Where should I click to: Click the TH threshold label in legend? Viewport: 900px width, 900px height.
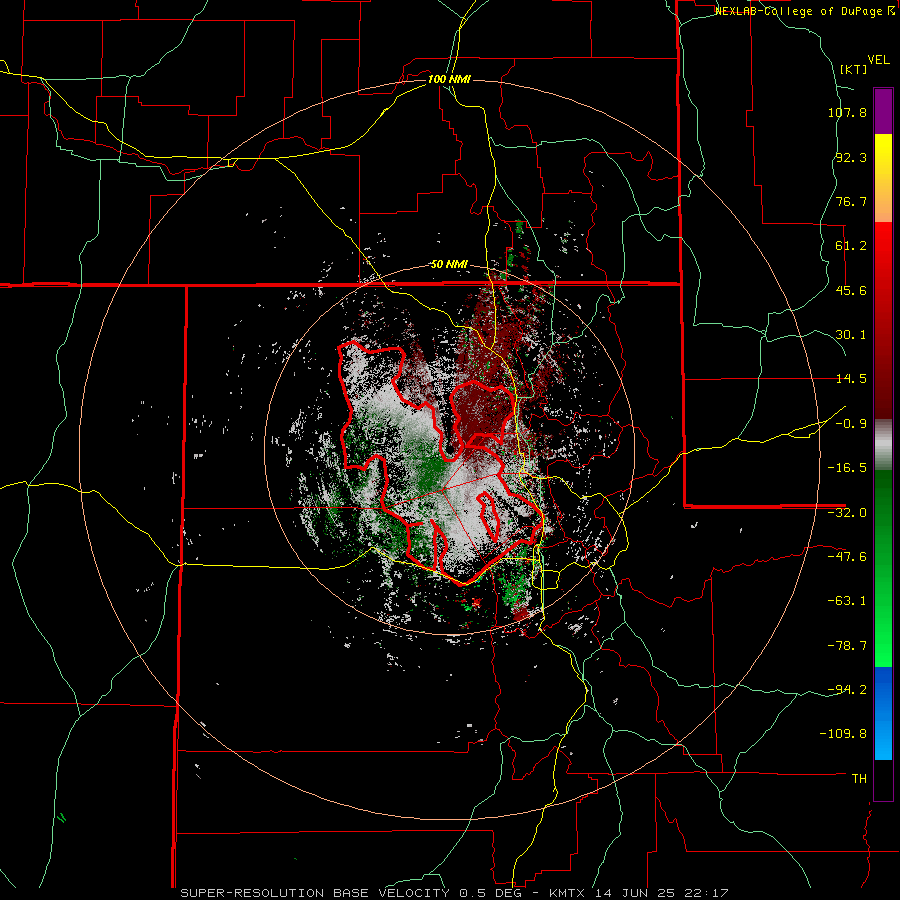point(859,779)
